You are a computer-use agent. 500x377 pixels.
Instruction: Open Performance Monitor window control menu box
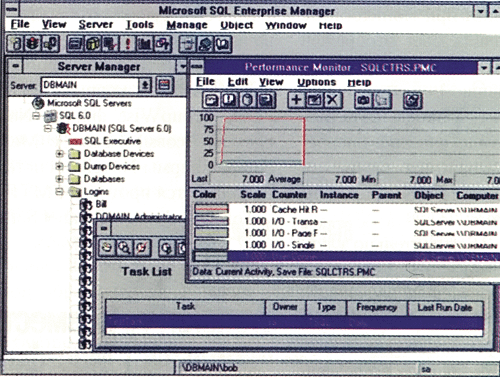point(197,67)
